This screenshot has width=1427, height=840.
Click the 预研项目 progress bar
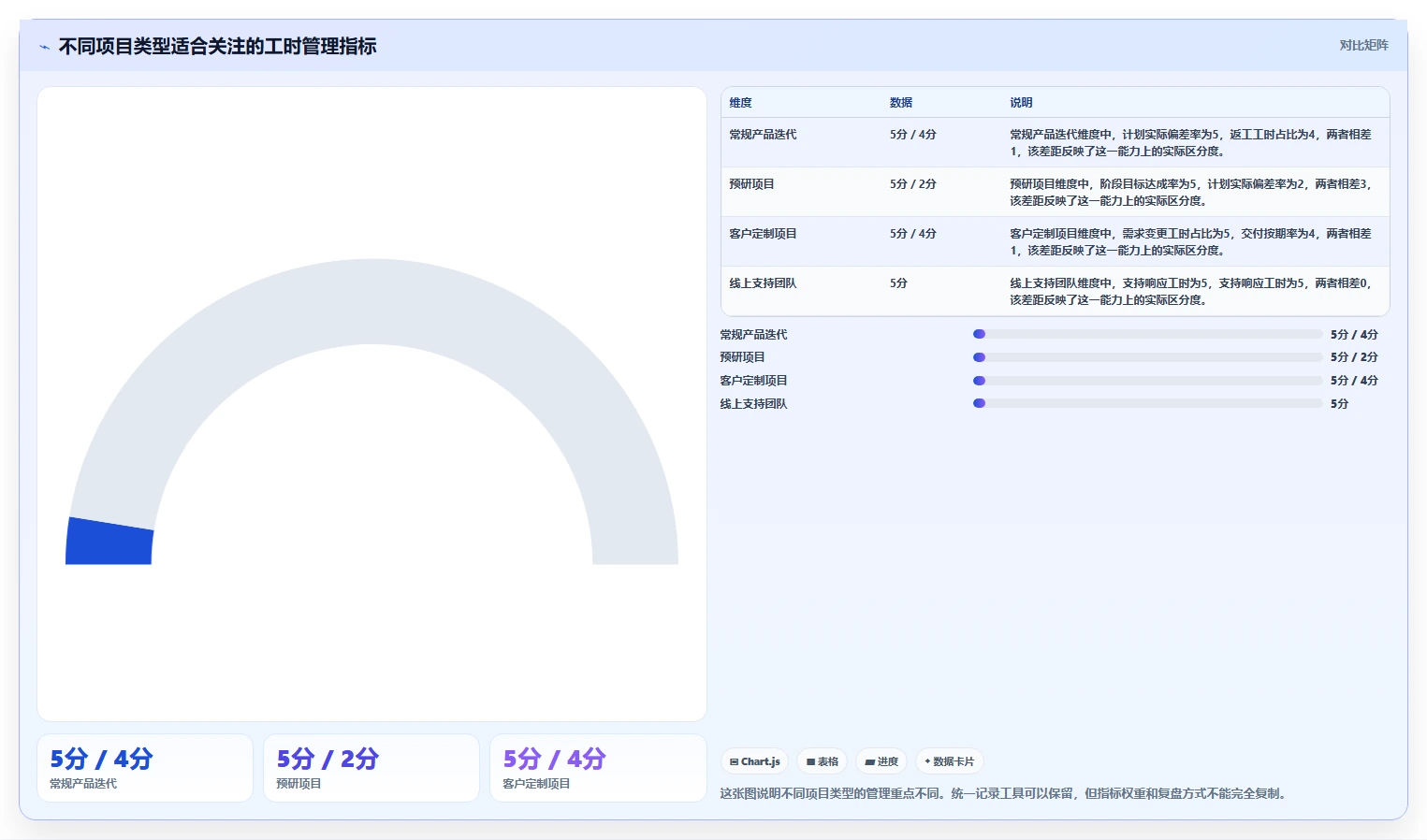coord(1147,357)
